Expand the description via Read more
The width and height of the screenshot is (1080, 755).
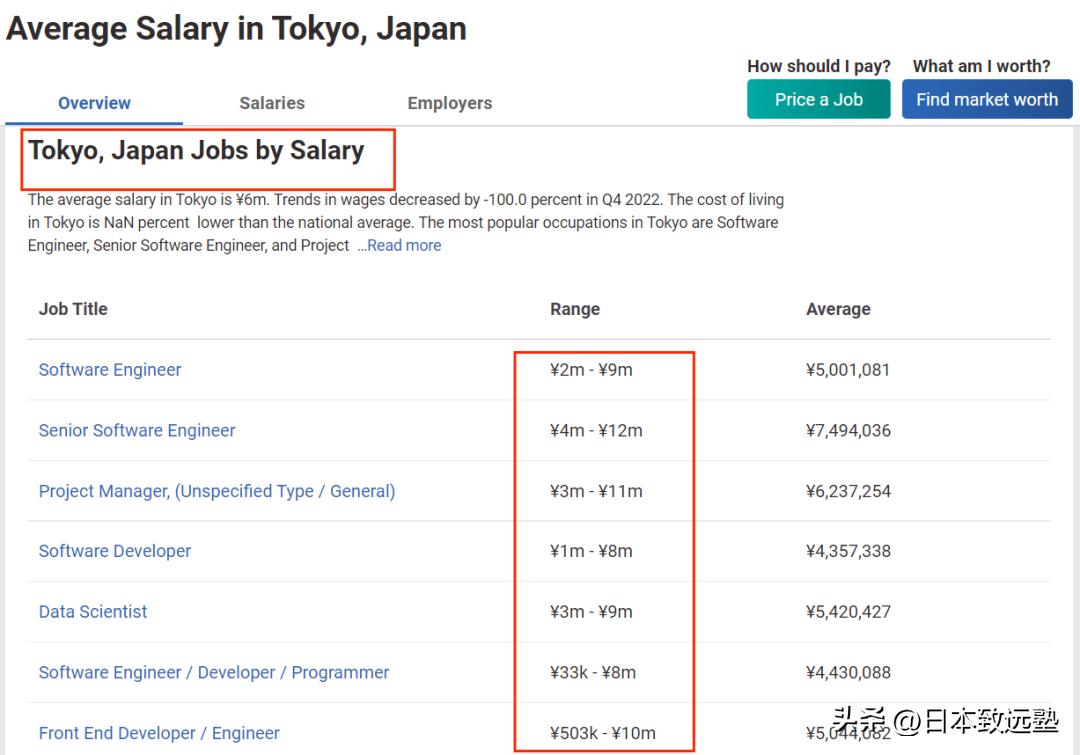[402, 245]
